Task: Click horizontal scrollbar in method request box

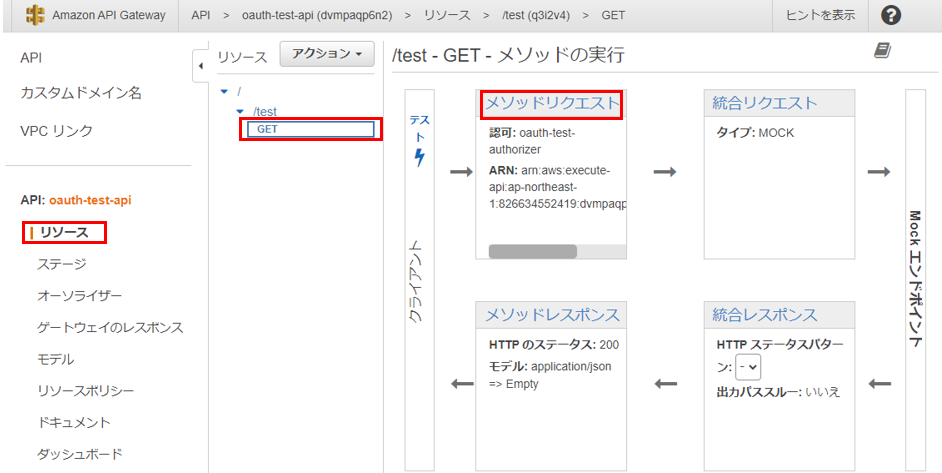Action: [x=532, y=251]
